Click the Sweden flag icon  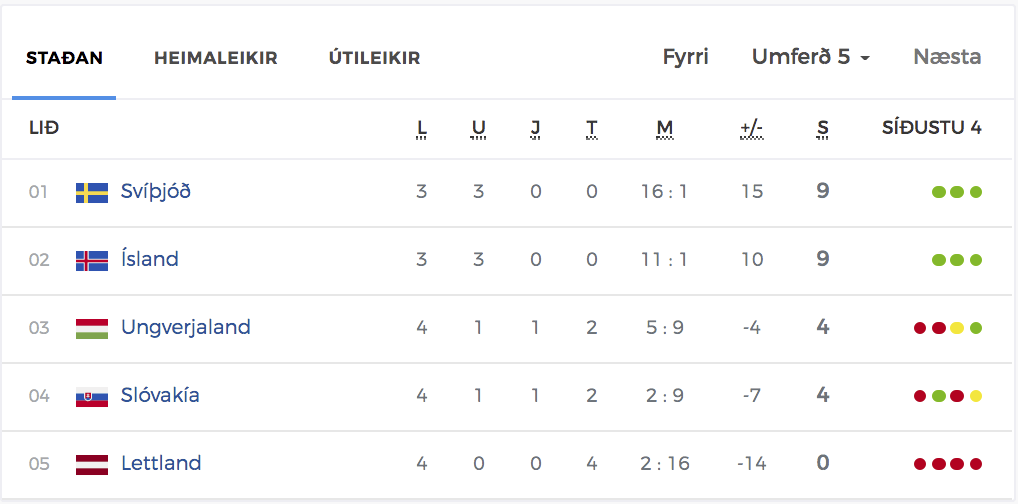[x=92, y=192]
